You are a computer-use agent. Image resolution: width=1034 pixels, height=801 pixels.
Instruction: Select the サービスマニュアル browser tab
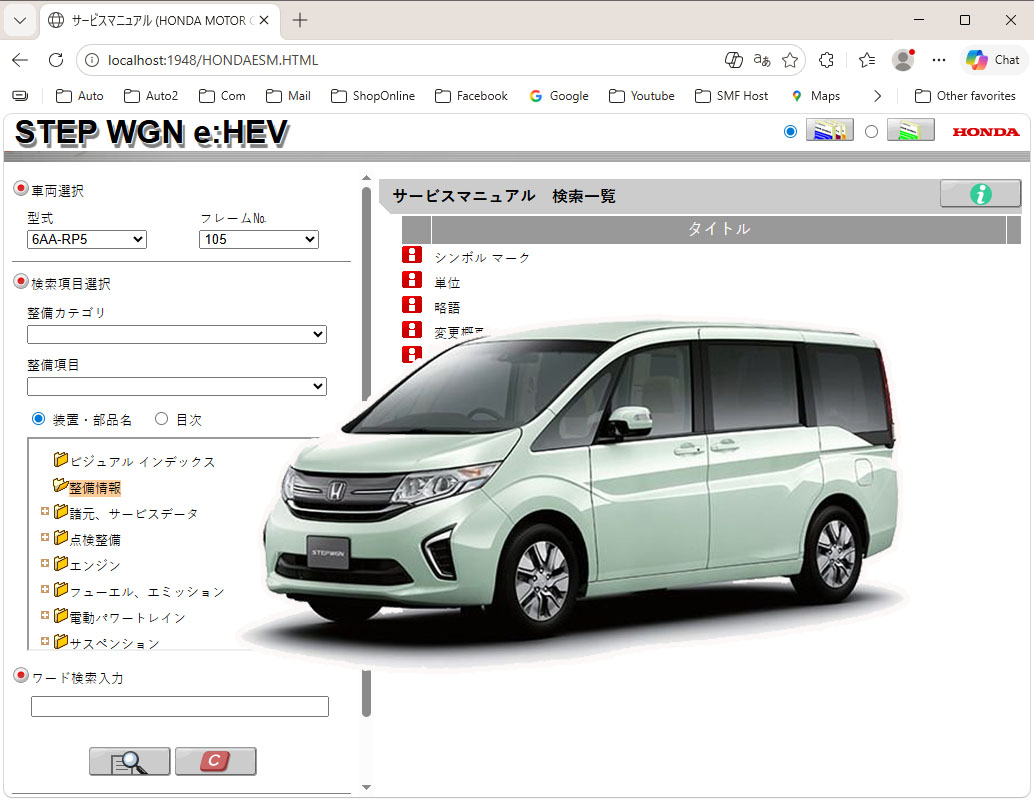pyautogui.click(x=158, y=20)
